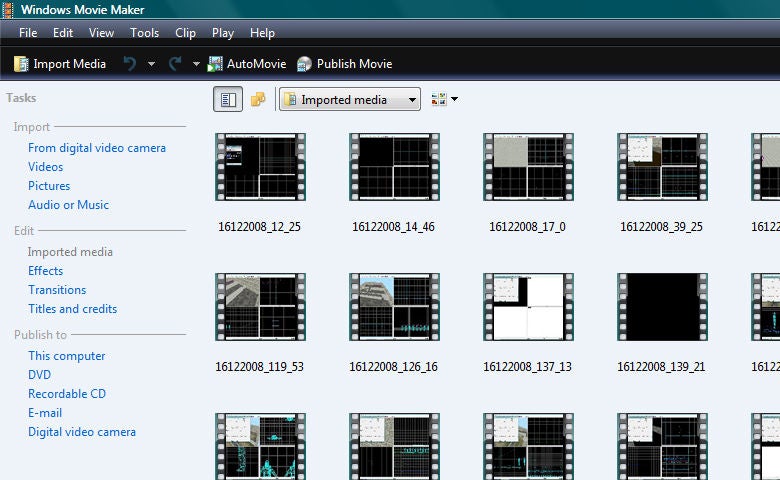Viewport: 780px width, 480px height.
Task: Import from digital video camera
Action: (97, 148)
